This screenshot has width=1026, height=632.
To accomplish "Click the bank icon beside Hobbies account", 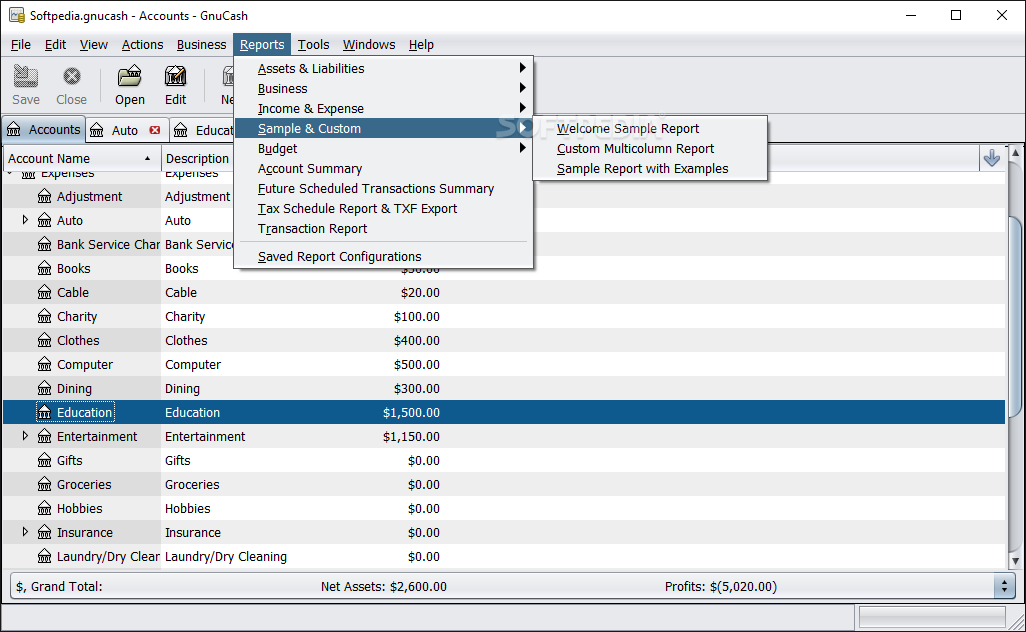I will [x=44, y=508].
